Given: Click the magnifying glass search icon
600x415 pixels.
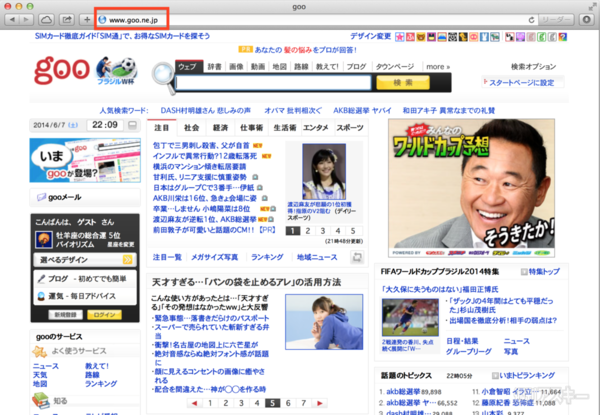Looking at the screenshot, I should [x=163, y=77].
